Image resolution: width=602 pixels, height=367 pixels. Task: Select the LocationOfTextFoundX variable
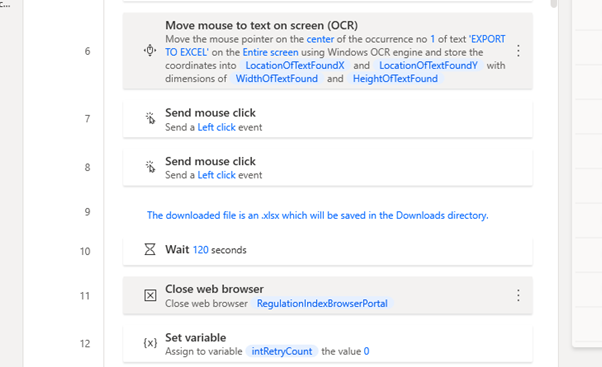[295, 66]
